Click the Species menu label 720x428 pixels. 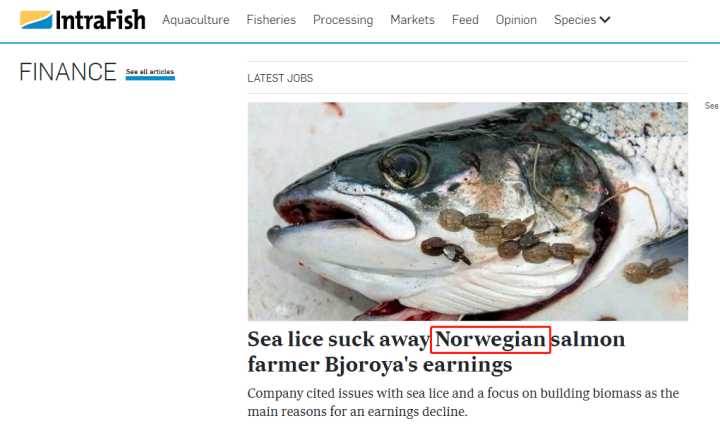click(x=575, y=20)
